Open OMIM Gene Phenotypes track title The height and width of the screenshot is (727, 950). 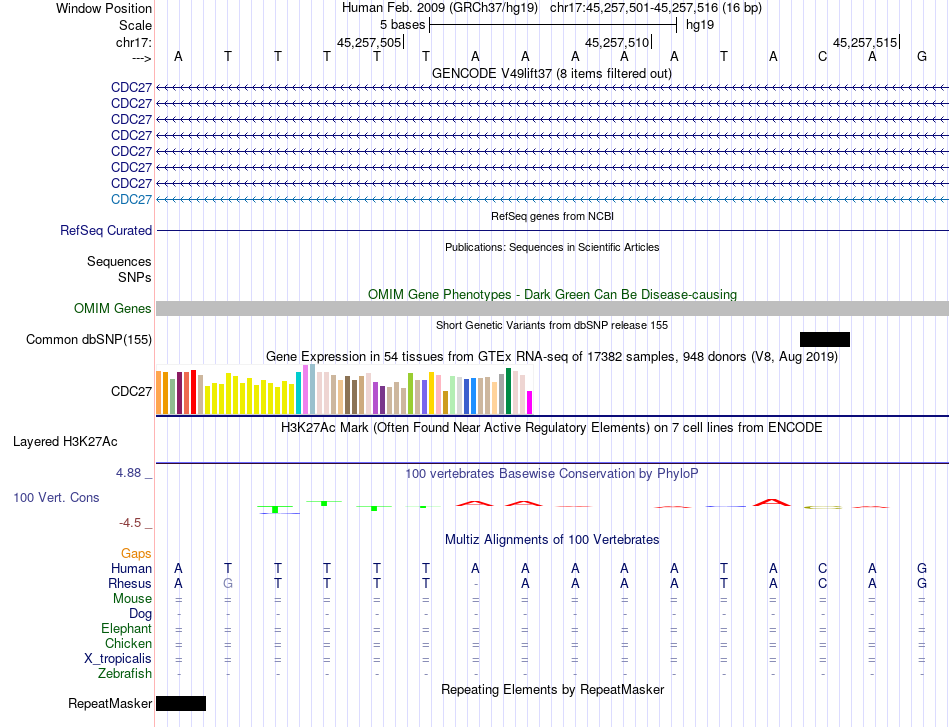tap(552, 294)
